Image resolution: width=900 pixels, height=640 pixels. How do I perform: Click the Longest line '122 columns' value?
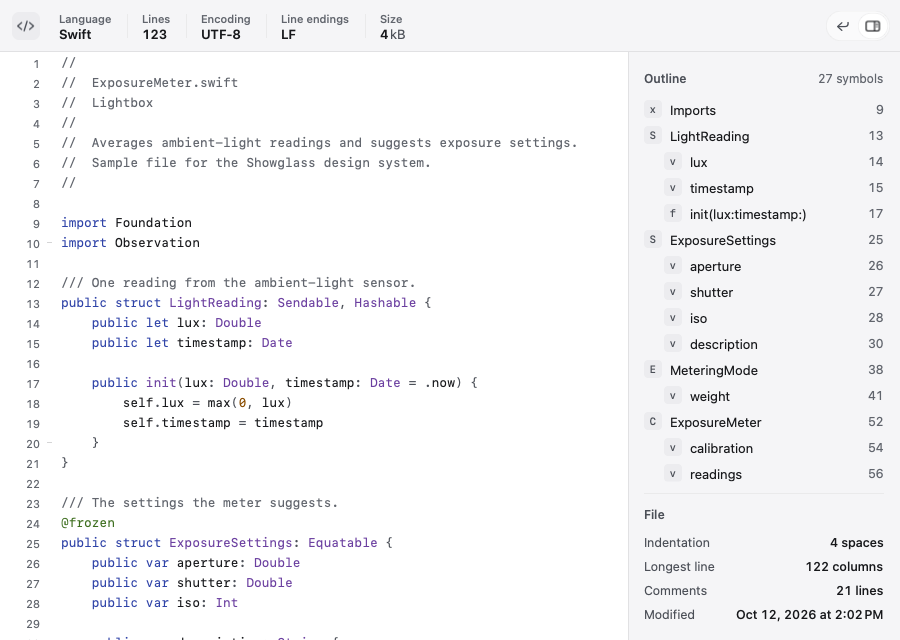[844, 567]
